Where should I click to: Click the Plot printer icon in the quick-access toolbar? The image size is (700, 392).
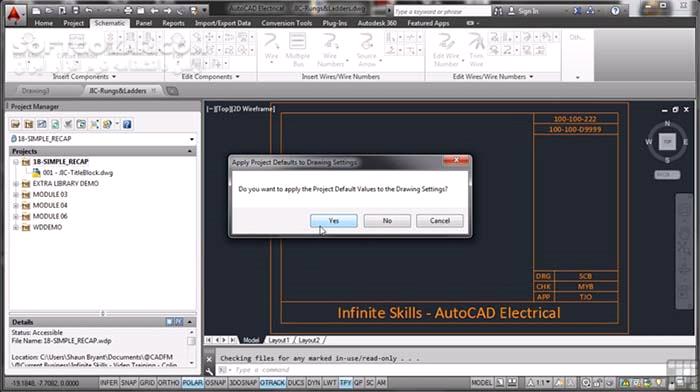(x=128, y=10)
